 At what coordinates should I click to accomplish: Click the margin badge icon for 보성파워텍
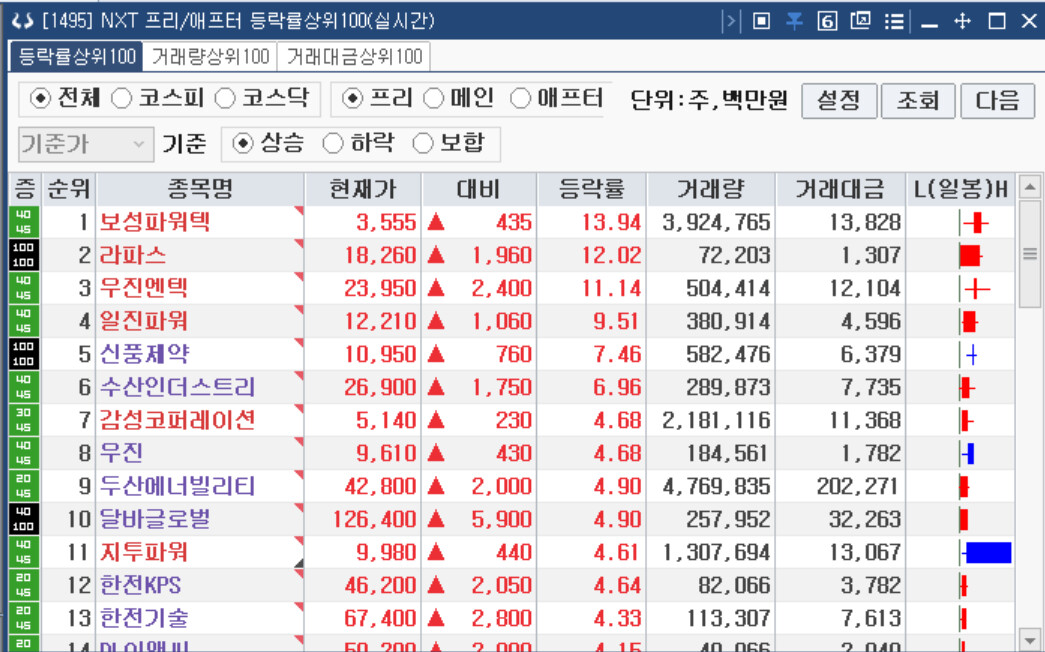pyautogui.click(x=23, y=222)
